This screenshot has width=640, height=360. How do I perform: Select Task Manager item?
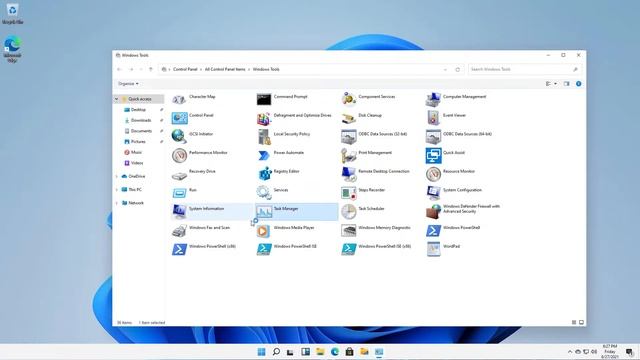297,211
